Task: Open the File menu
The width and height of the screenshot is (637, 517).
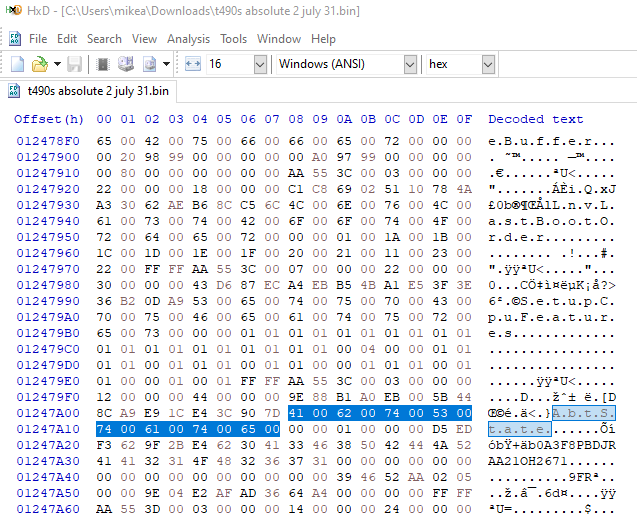Action: [x=38, y=39]
